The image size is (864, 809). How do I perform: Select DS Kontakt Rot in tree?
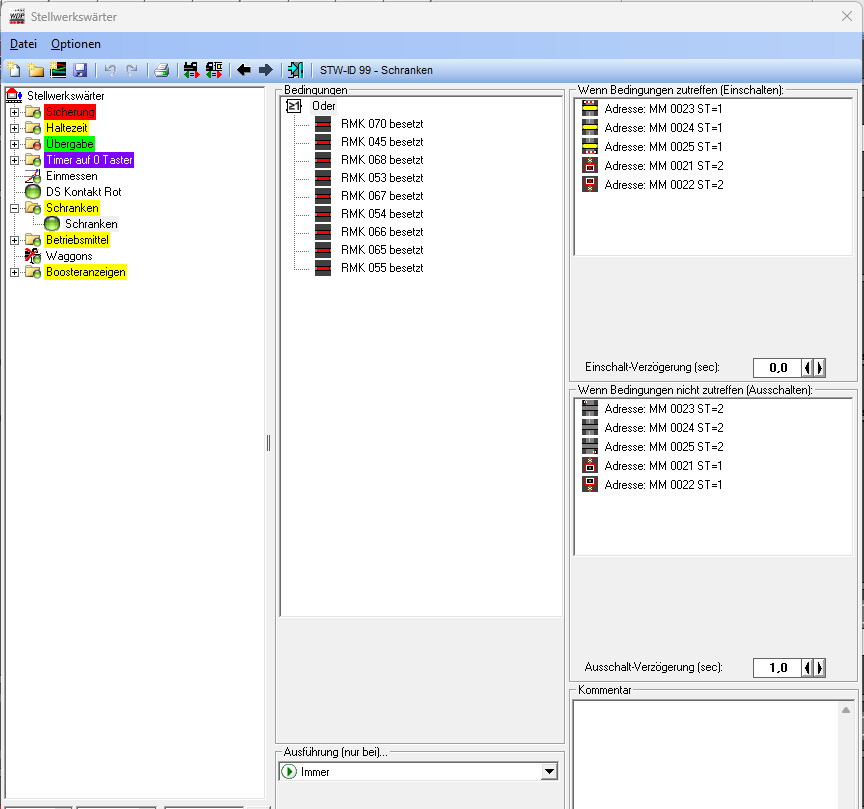point(83,192)
